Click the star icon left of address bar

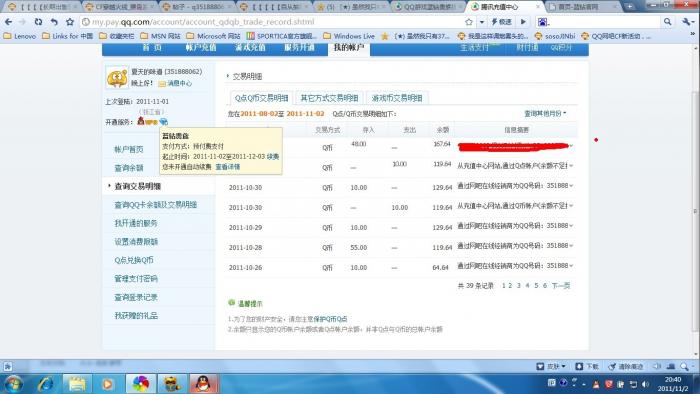click(x=70, y=21)
